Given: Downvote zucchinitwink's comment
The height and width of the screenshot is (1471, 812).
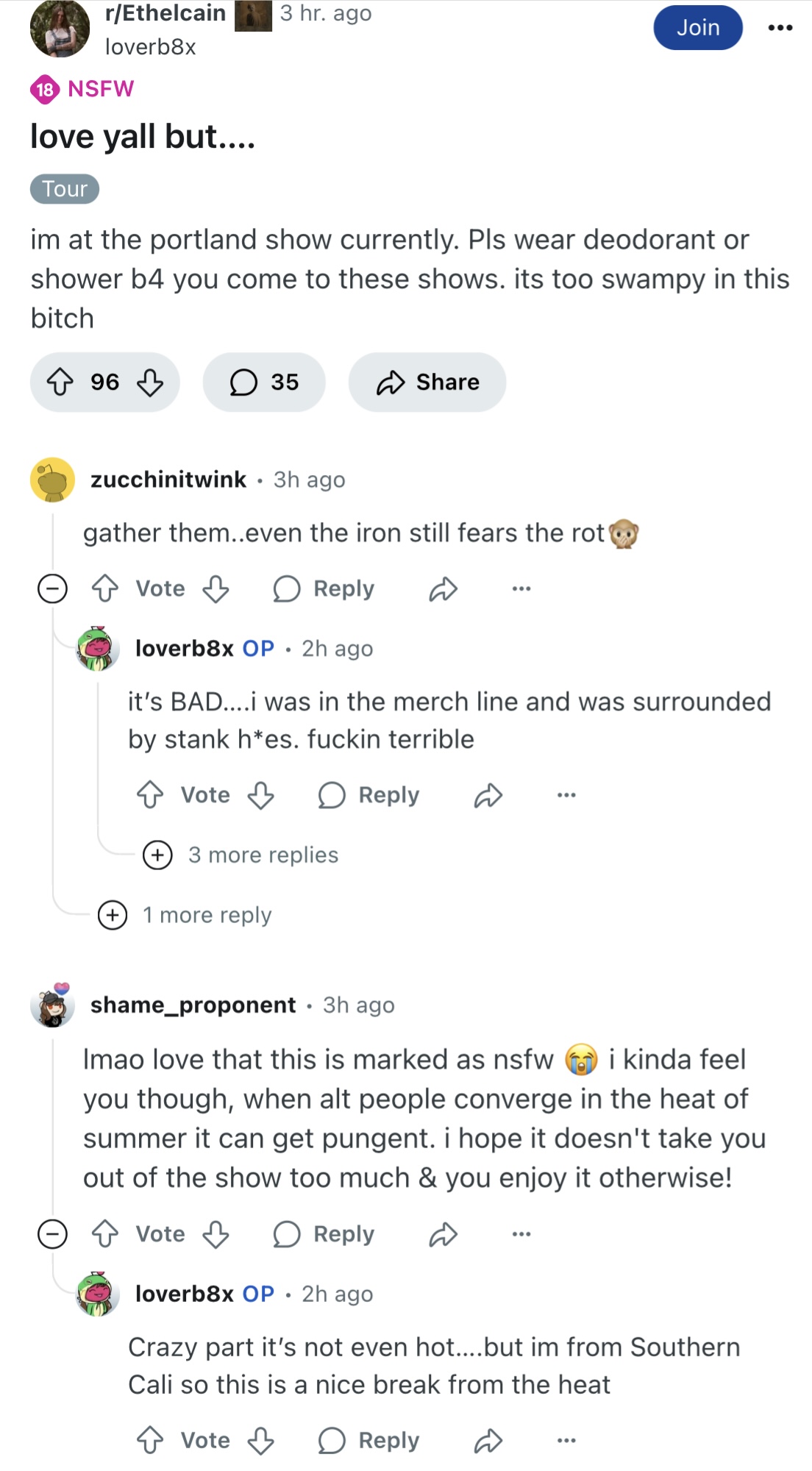Looking at the screenshot, I should (x=216, y=588).
